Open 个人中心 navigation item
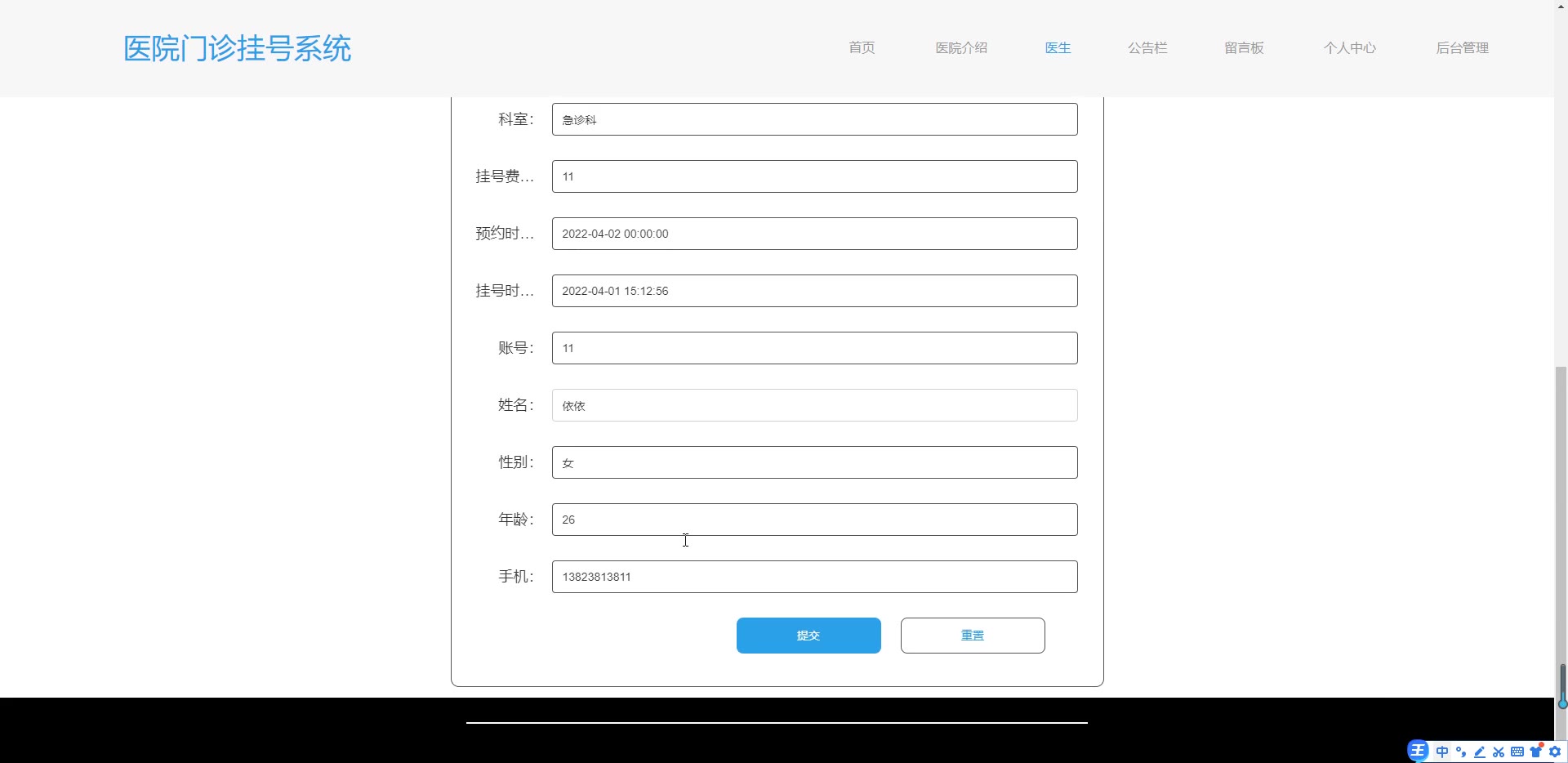 [x=1350, y=47]
